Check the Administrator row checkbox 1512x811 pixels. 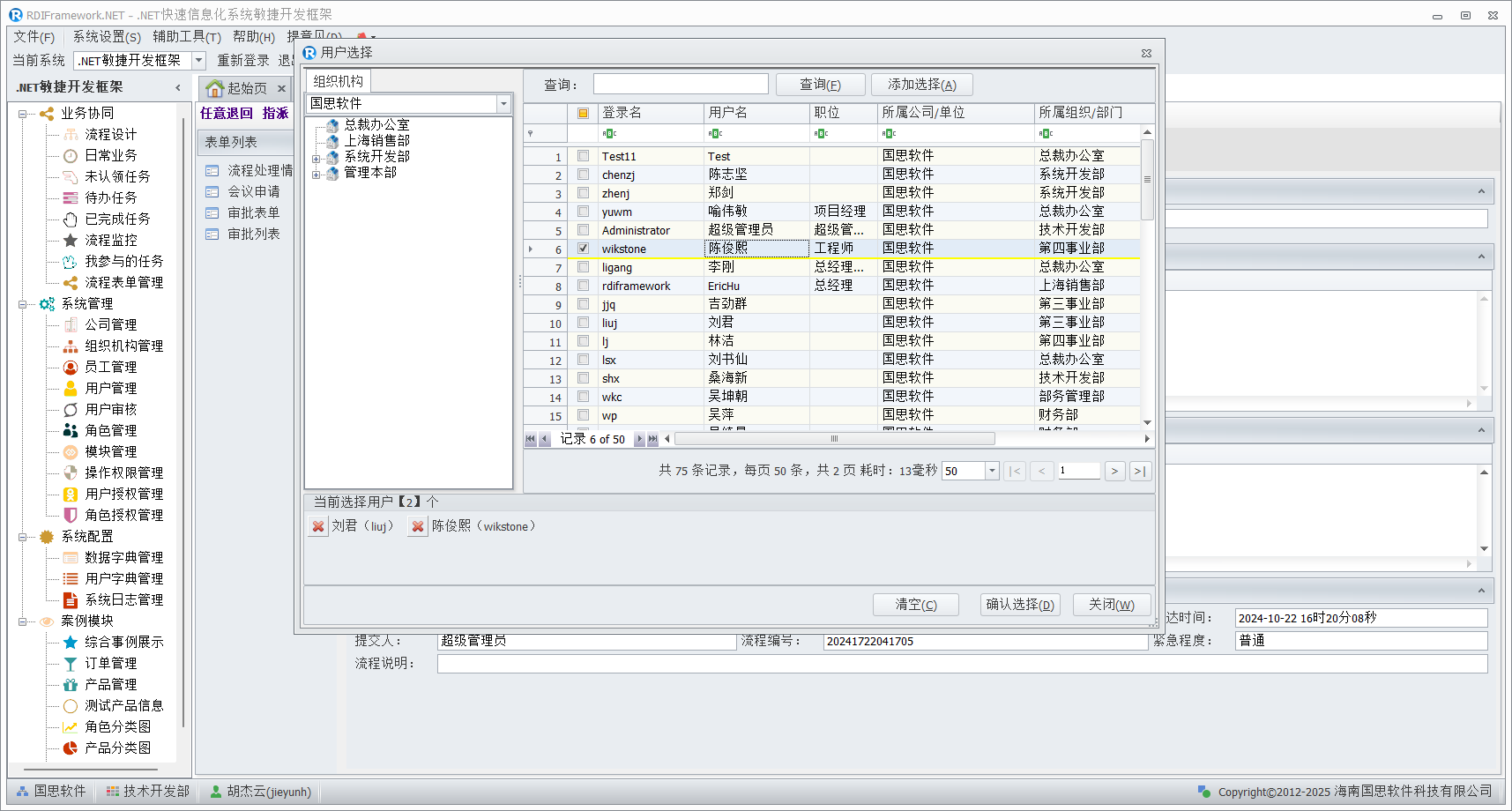coord(583,230)
